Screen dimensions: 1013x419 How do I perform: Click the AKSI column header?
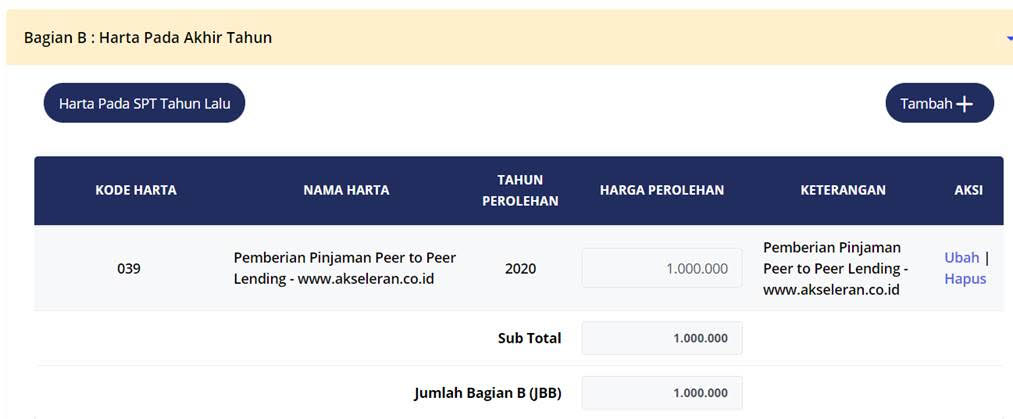(x=968, y=190)
